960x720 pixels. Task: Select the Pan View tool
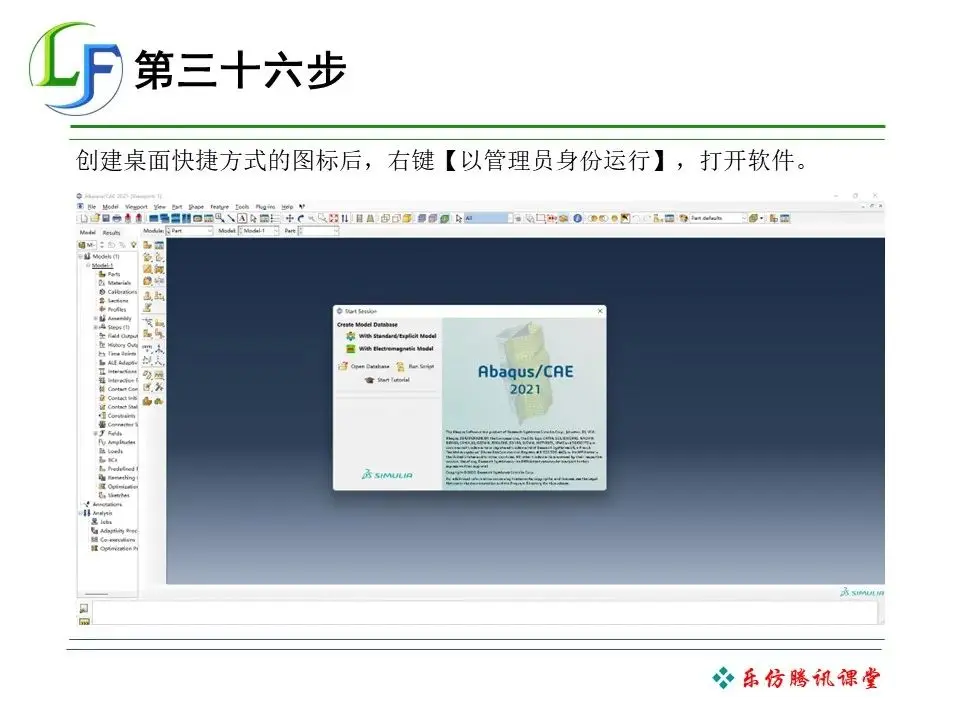point(290,218)
